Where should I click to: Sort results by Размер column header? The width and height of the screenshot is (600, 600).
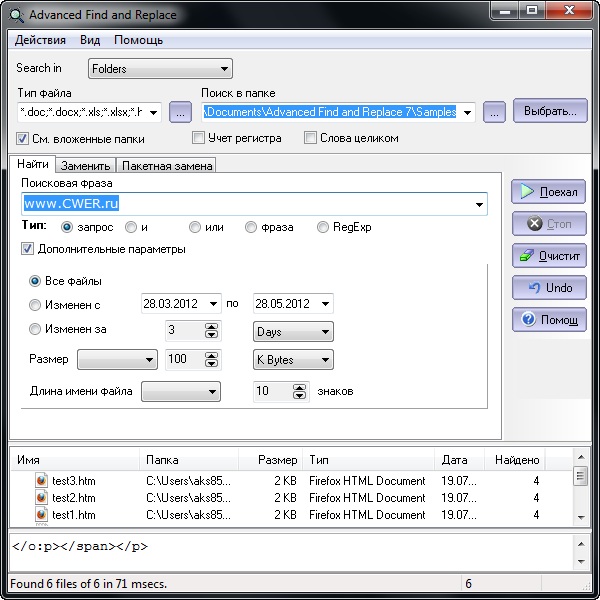click(276, 460)
